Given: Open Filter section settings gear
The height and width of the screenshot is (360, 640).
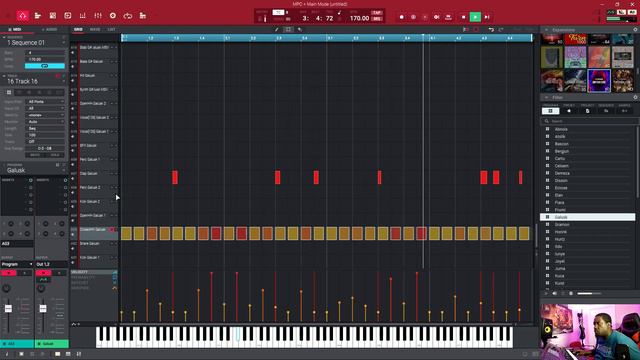Looking at the screenshot, I should (635, 98).
